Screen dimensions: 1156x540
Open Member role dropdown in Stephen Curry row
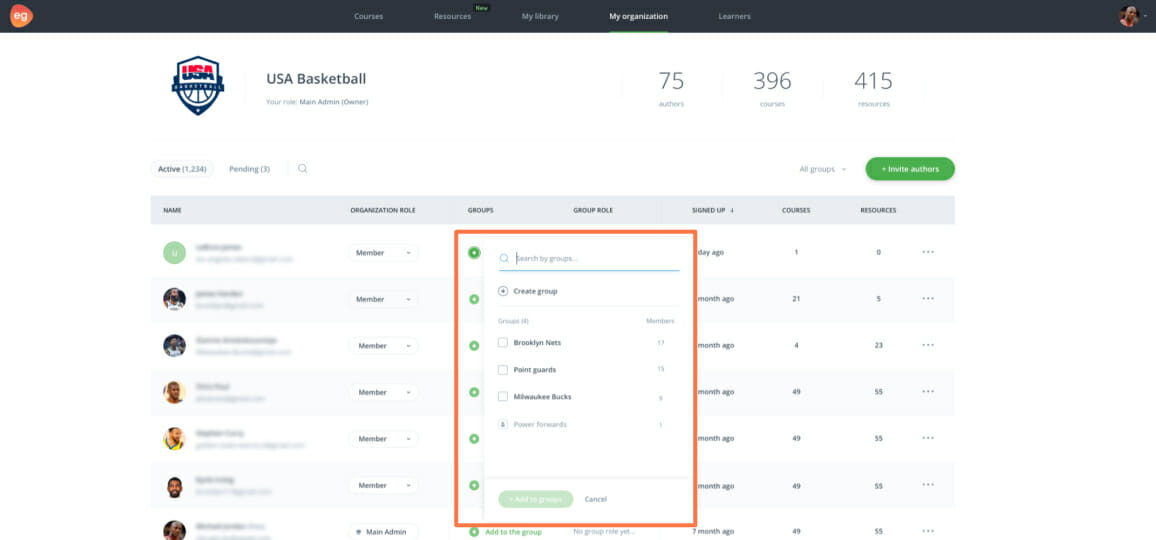[x=383, y=439]
